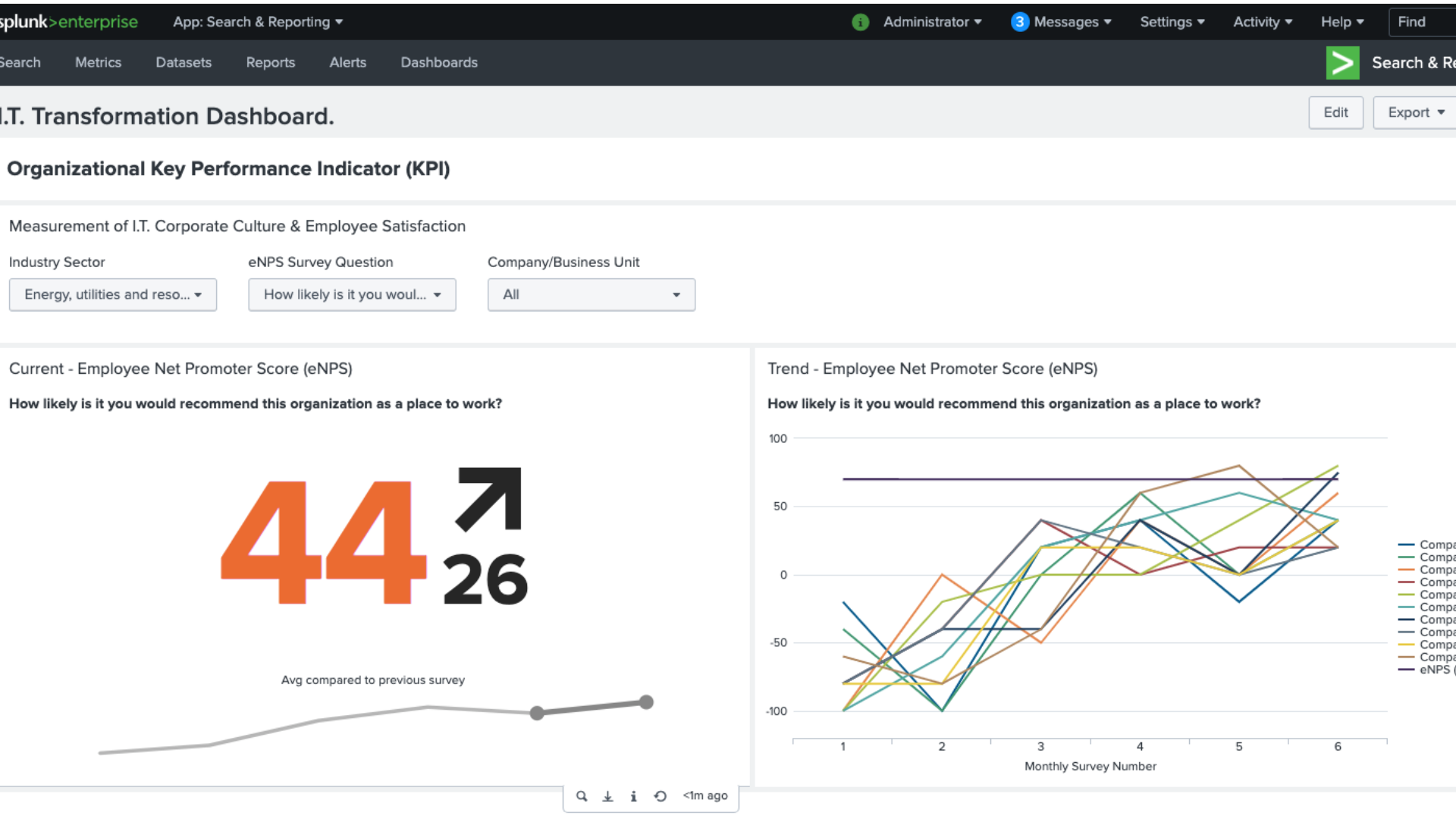
Task: Click the Edit dashboard button
Action: [1335, 112]
